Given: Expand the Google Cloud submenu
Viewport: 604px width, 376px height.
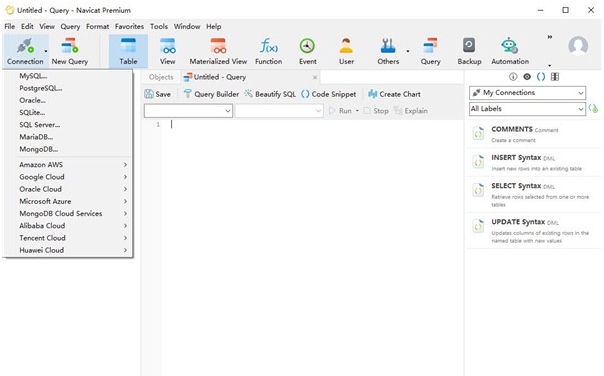Looking at the screenshot, I should point(68,177).
